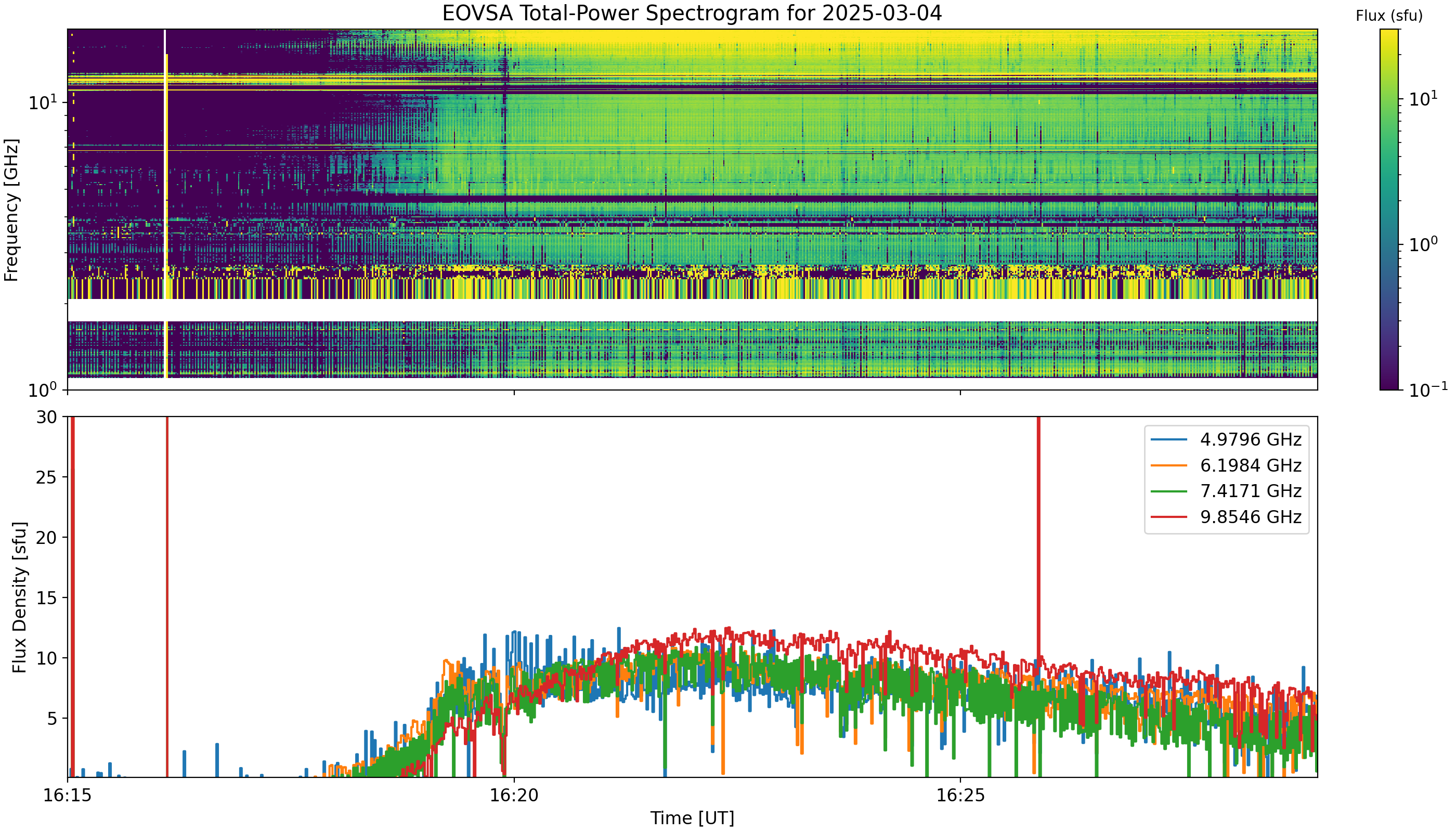The width and height of the screenshot is (1456, 832).
Task: Click the blue line swatch in legend
Action: click(1168, 439)
